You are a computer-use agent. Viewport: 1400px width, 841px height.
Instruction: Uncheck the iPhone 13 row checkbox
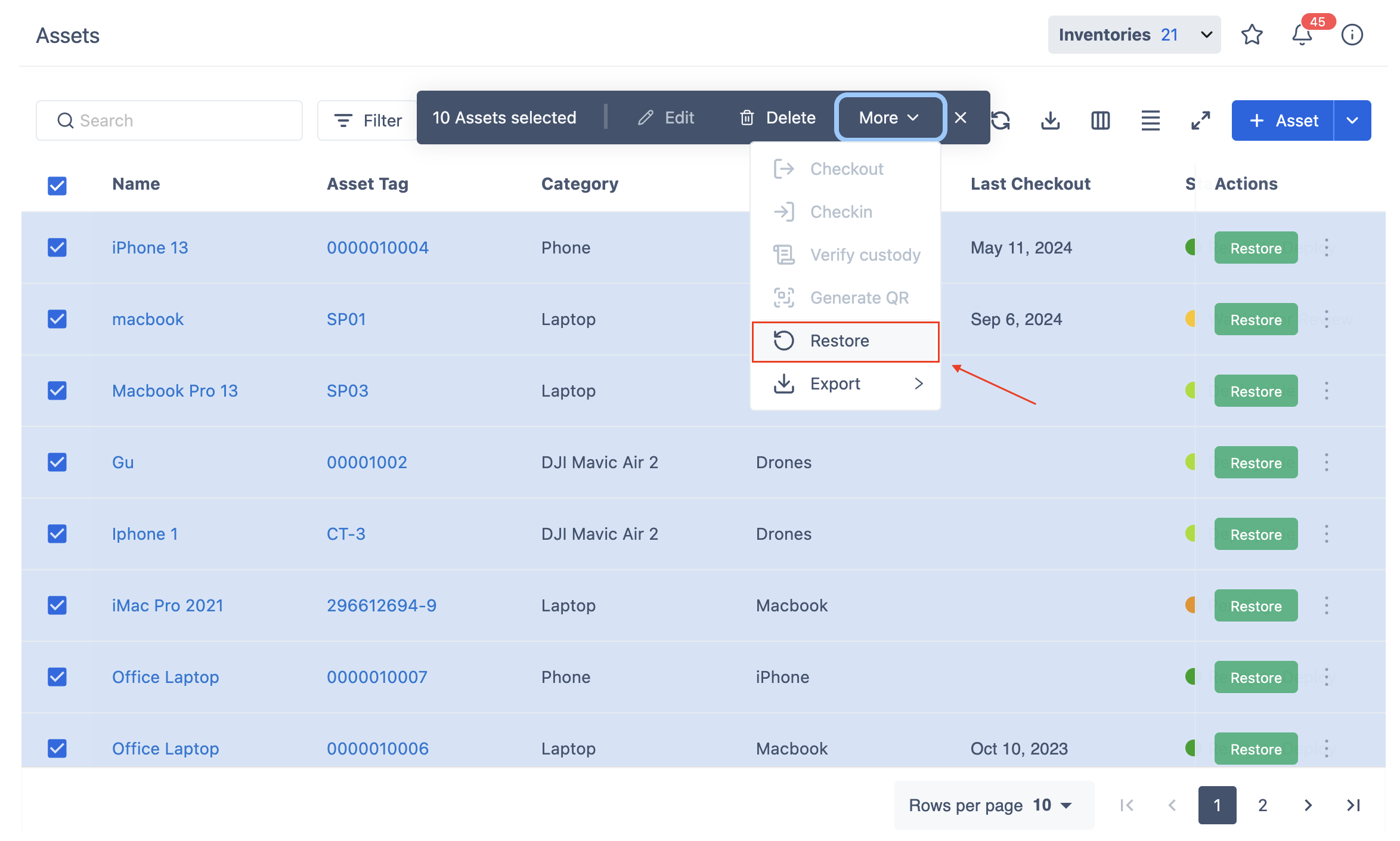point(57,248)
